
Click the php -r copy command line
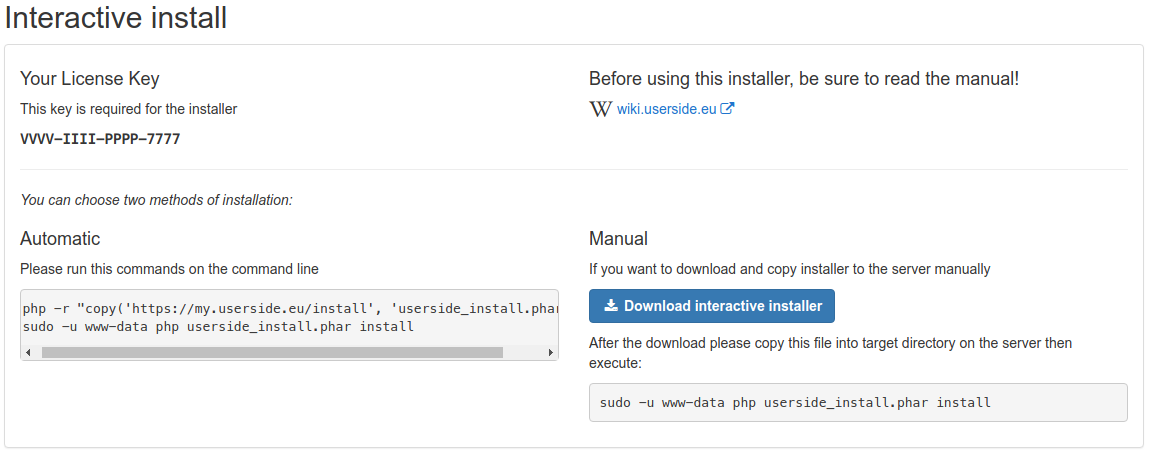coord(288,308)
